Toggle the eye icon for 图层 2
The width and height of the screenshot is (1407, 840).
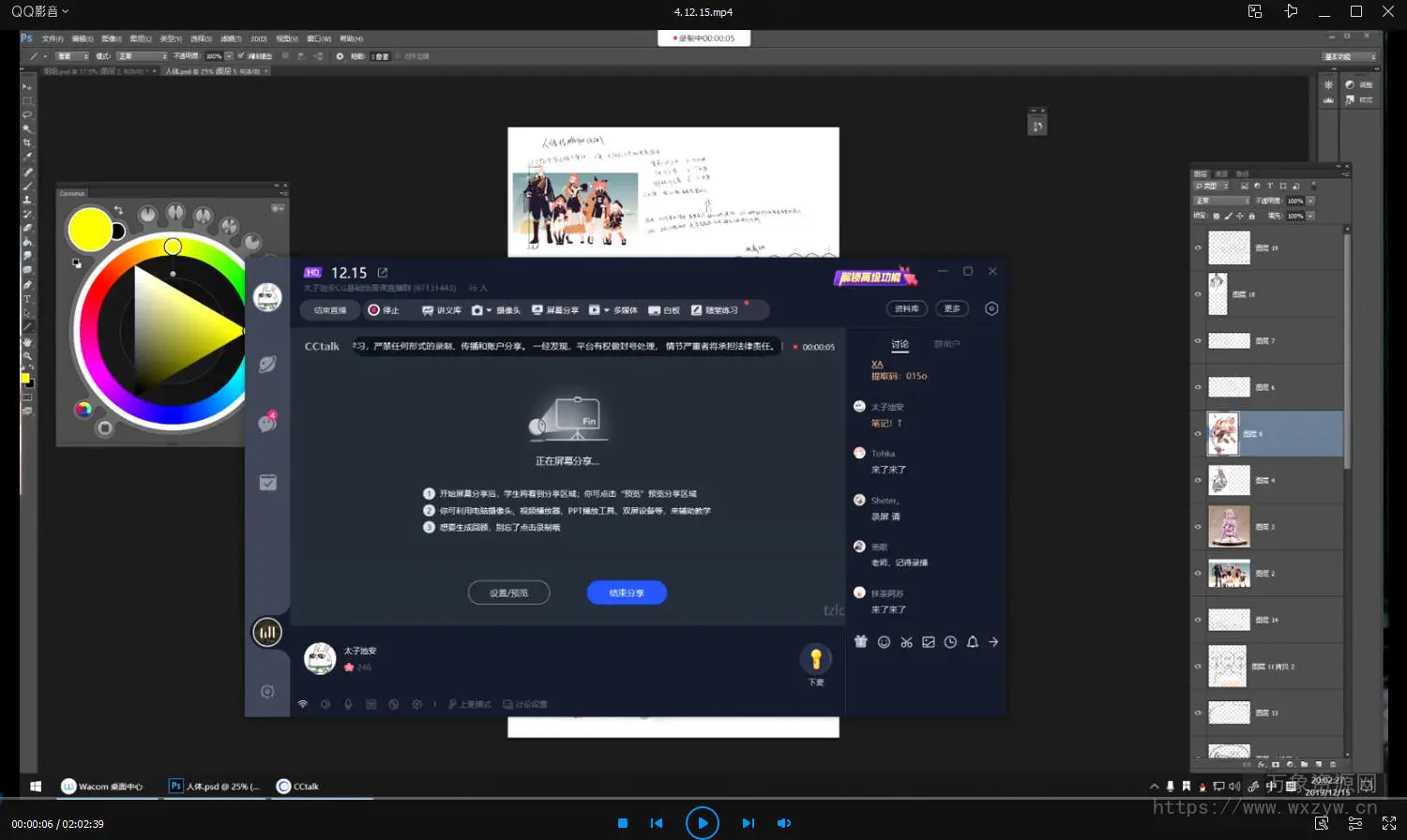point(1198,574)
